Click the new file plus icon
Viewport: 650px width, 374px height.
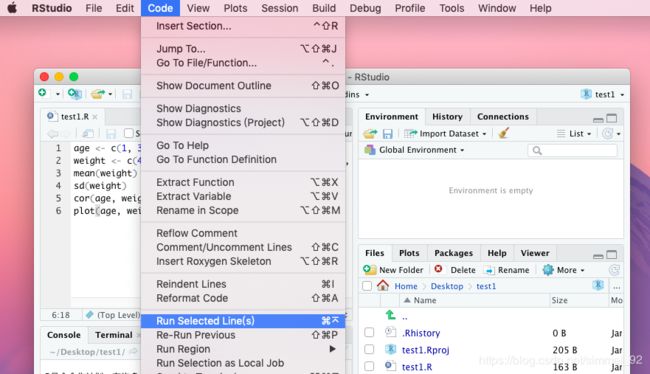click(42, 93)
